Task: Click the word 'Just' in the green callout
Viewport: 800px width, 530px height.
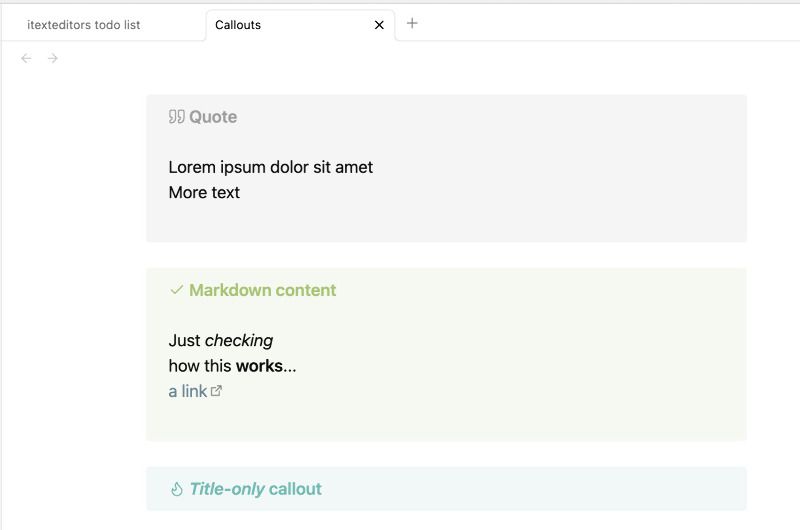Action: 184,340
